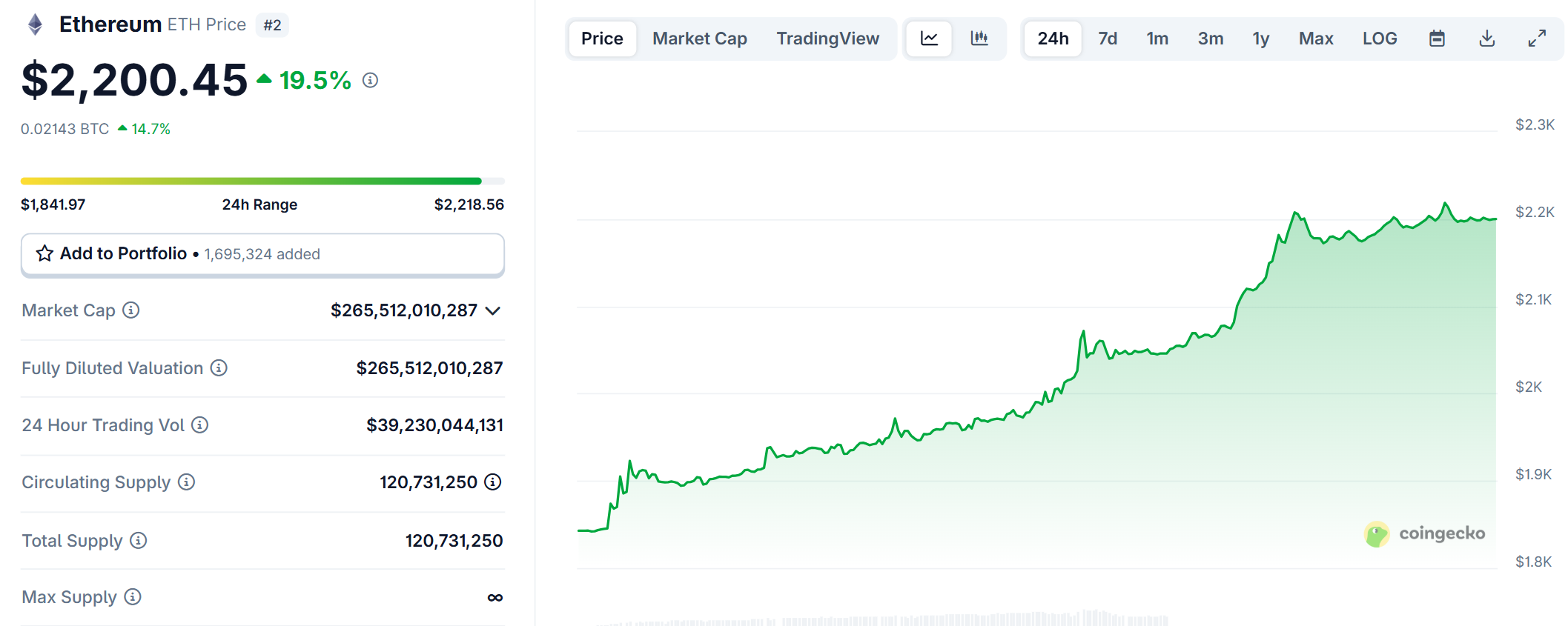Click the star icon in Add to Portfolio
This screenshot has height=626, width=1568.
[x=44, y=253]
